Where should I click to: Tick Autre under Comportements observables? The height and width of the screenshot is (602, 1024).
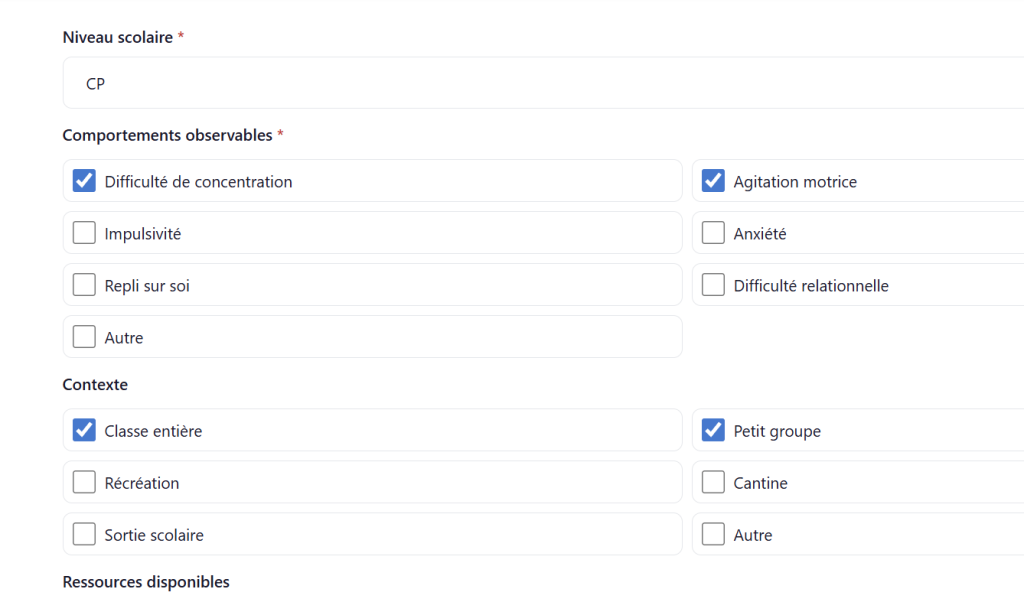(85, 337)
